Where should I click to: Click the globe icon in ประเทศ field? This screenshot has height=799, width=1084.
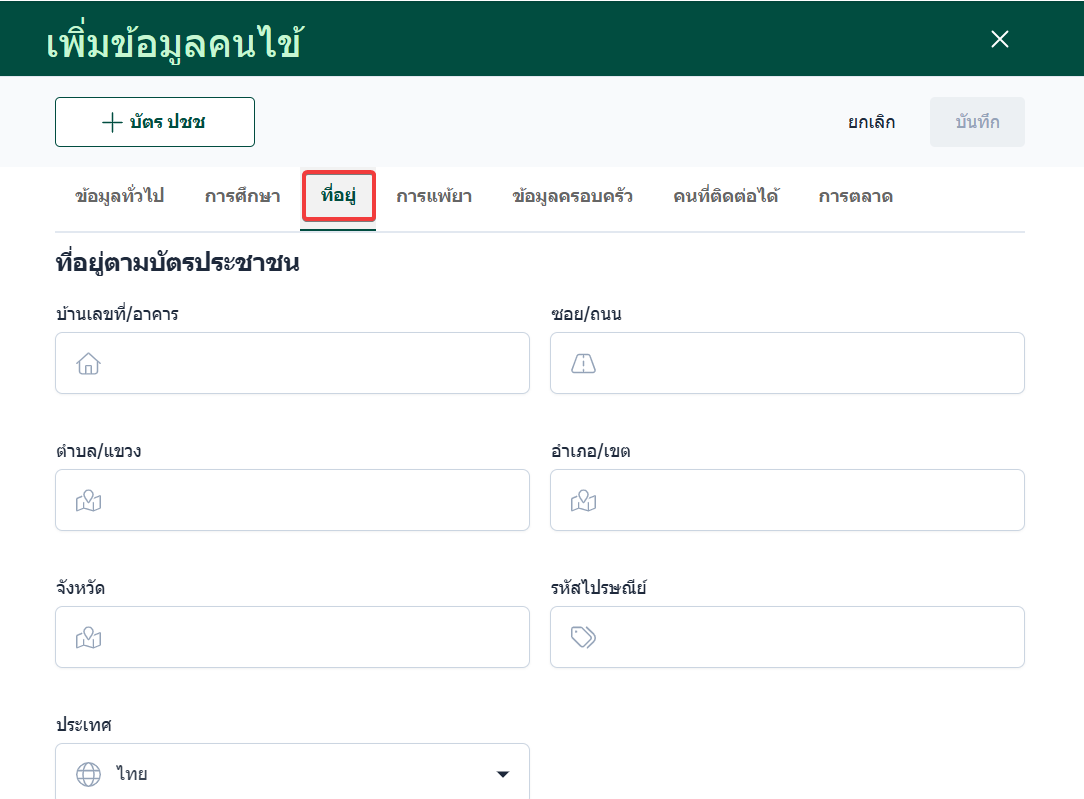tap(89, 774)
